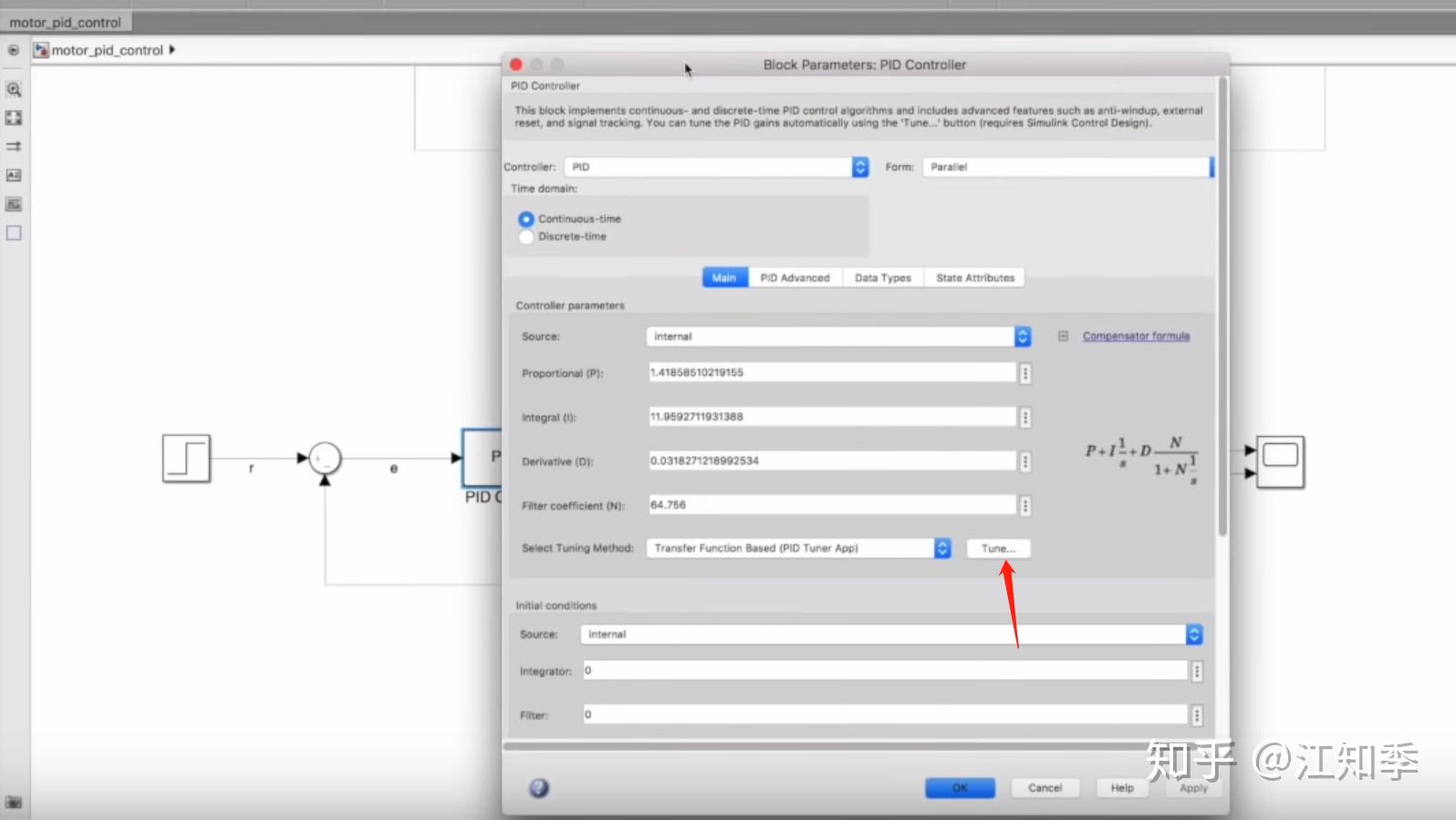
Task: Click the image insert icon in sidebar
Action: point(14,204)
